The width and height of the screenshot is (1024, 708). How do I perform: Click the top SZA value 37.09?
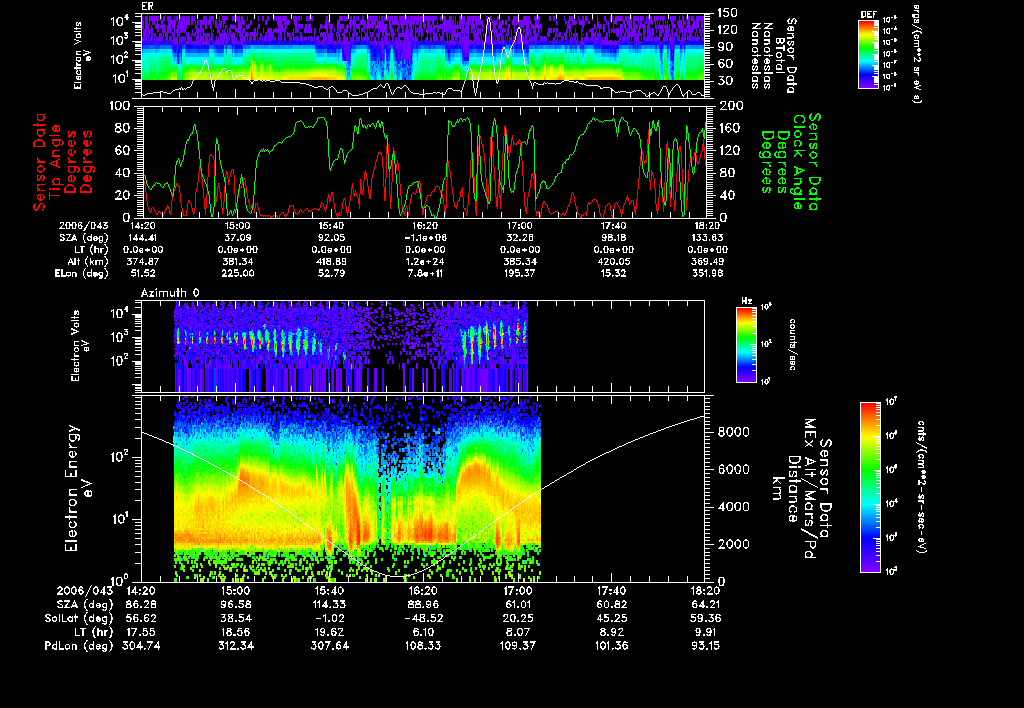point(238,238)
